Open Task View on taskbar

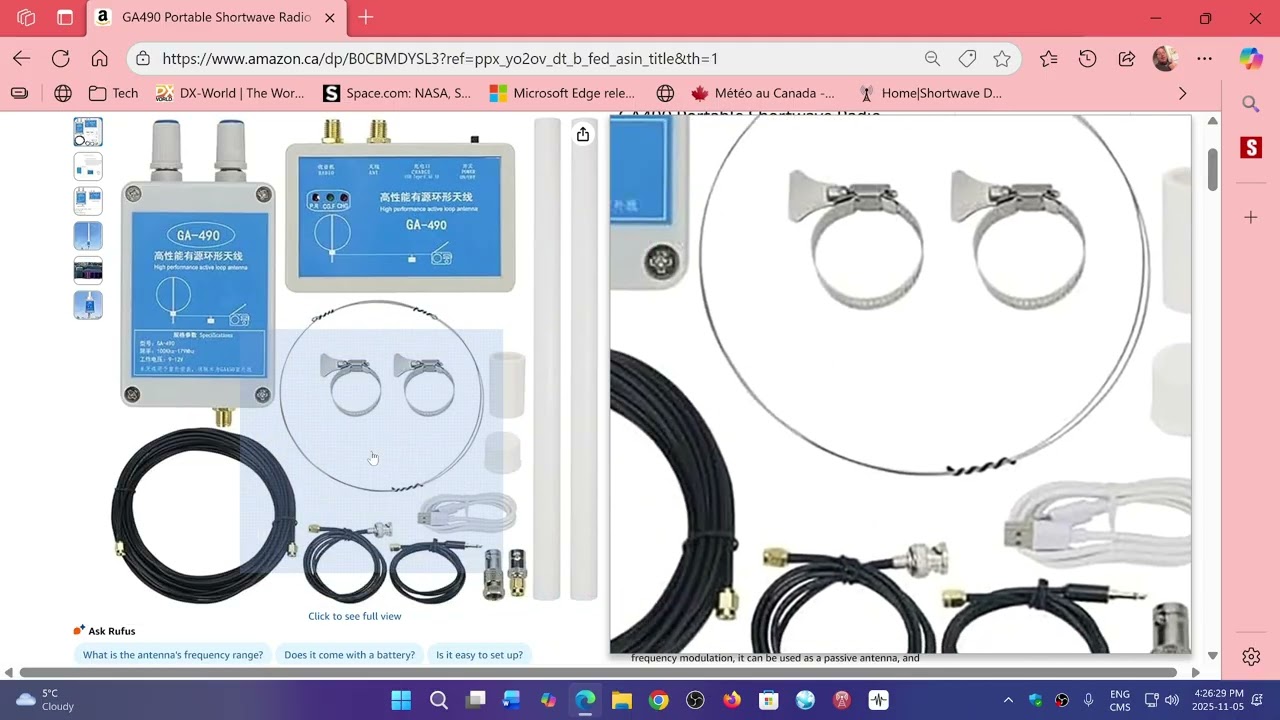point(475,700)
